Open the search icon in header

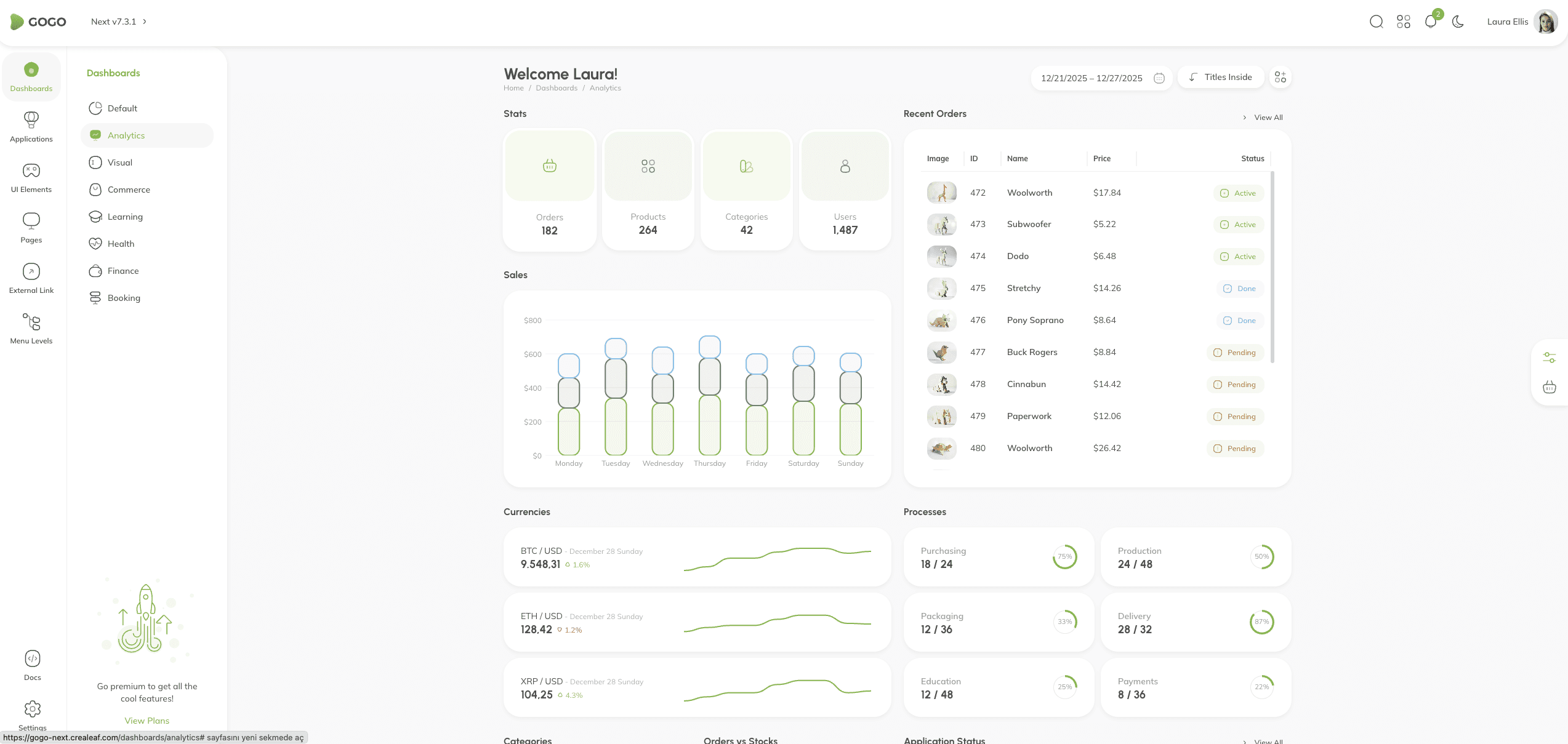(x=1376, y=22)
